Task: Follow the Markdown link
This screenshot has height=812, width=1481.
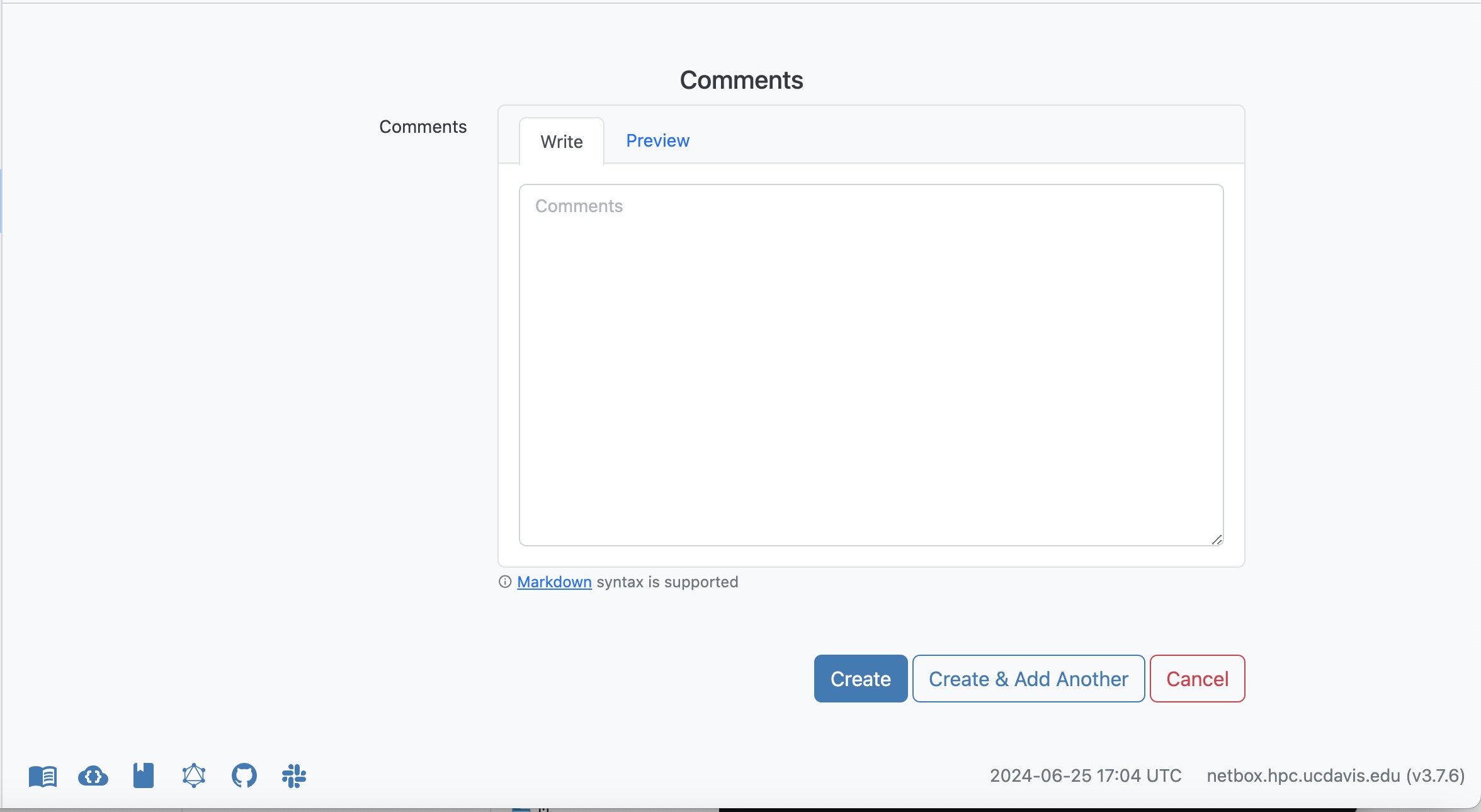Action: pos(554,582)
